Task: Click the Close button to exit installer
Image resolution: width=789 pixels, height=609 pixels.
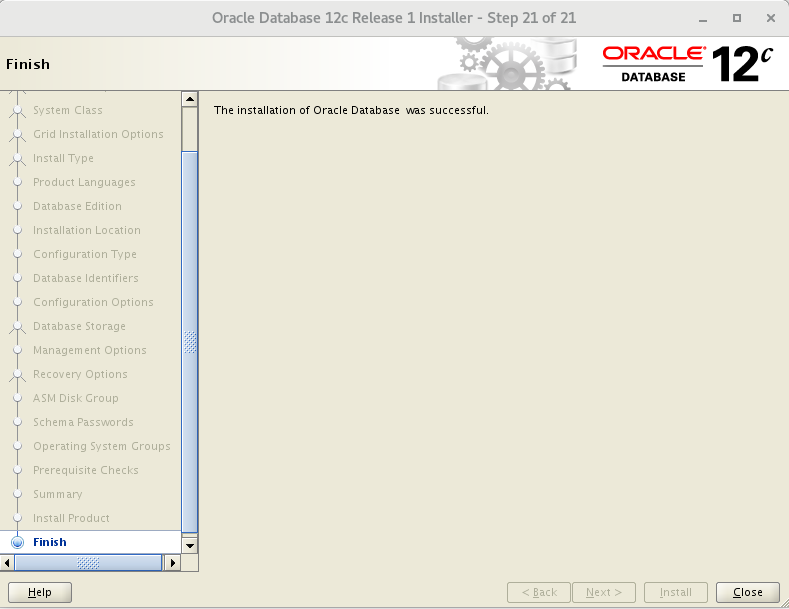Action: click(747, 592)
